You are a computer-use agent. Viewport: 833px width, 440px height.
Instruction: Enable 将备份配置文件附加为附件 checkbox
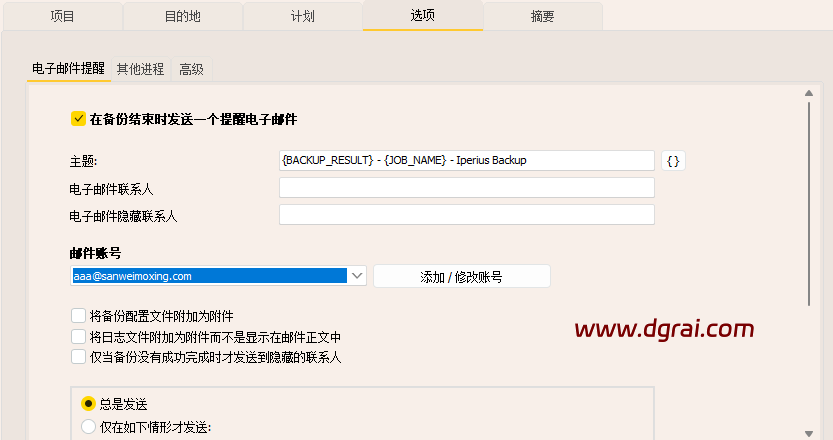[78, 316]
